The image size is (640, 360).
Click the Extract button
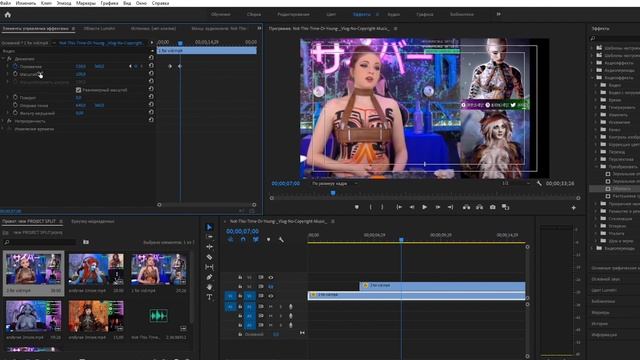coord(479,207)
